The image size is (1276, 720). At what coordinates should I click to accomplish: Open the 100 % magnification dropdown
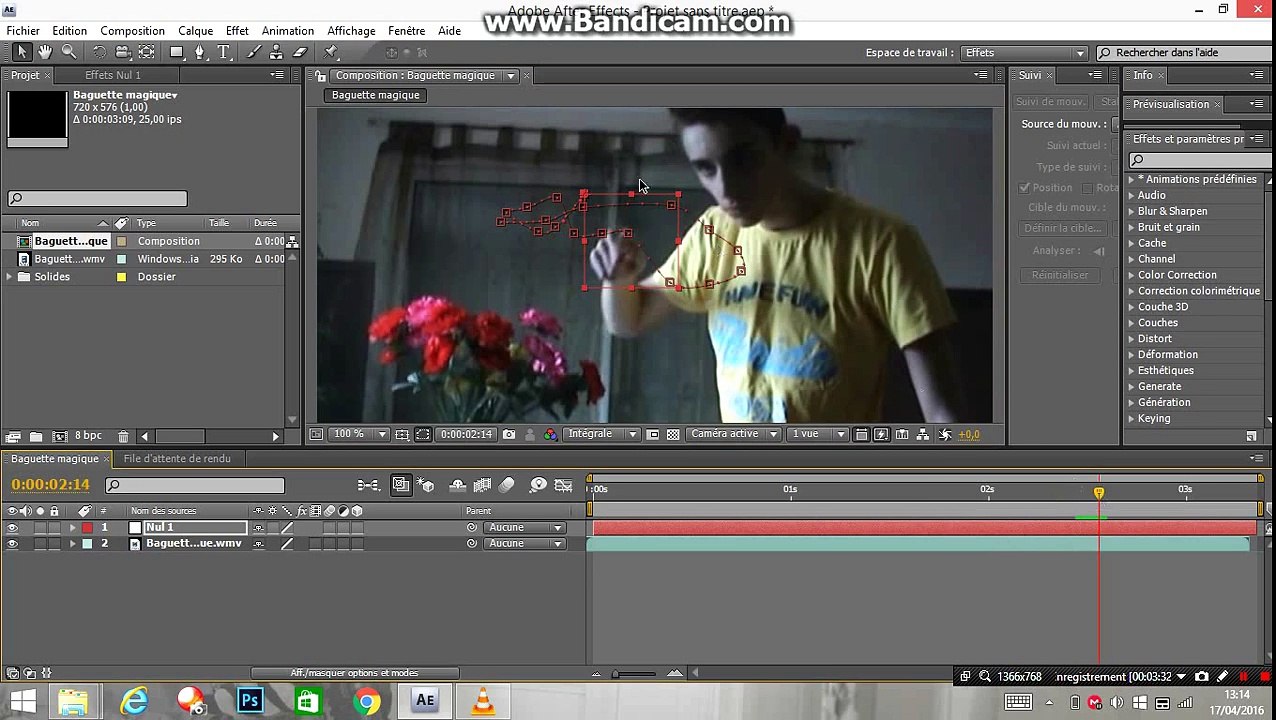tap(359, 434)
